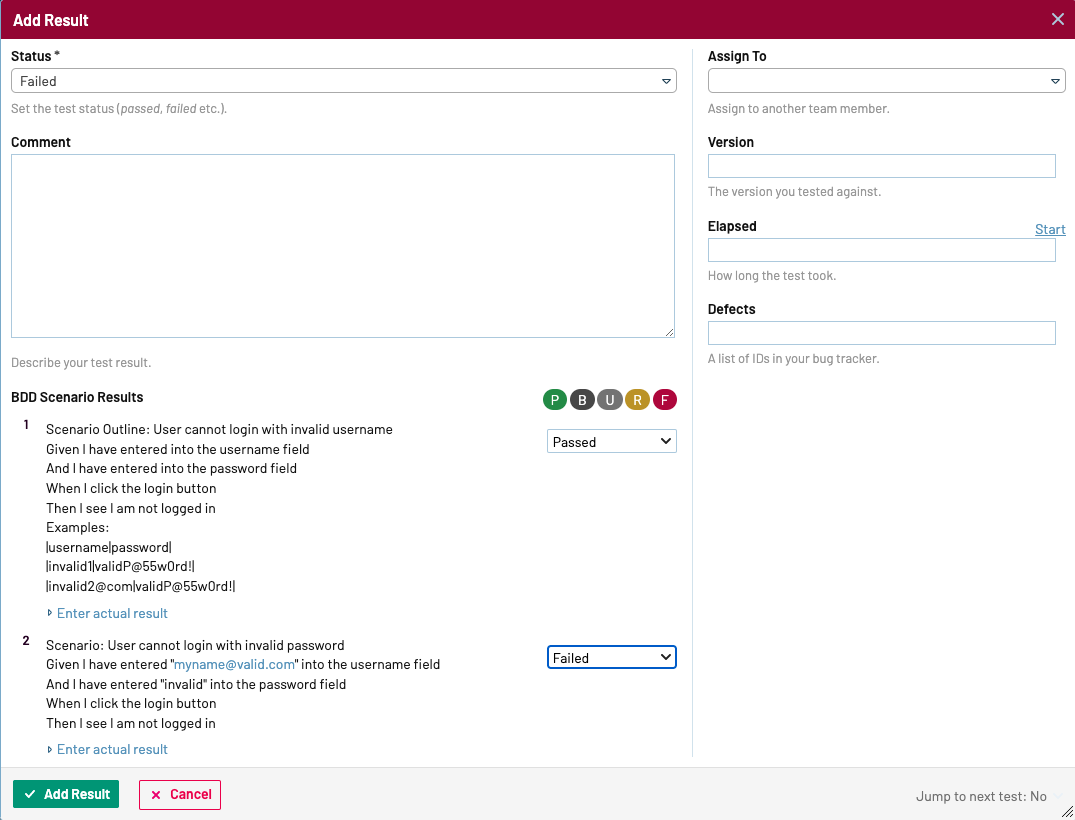Expand Enter actual result under scenario 1
This screenshot has height=820, width=1075.
click(112, 613)
